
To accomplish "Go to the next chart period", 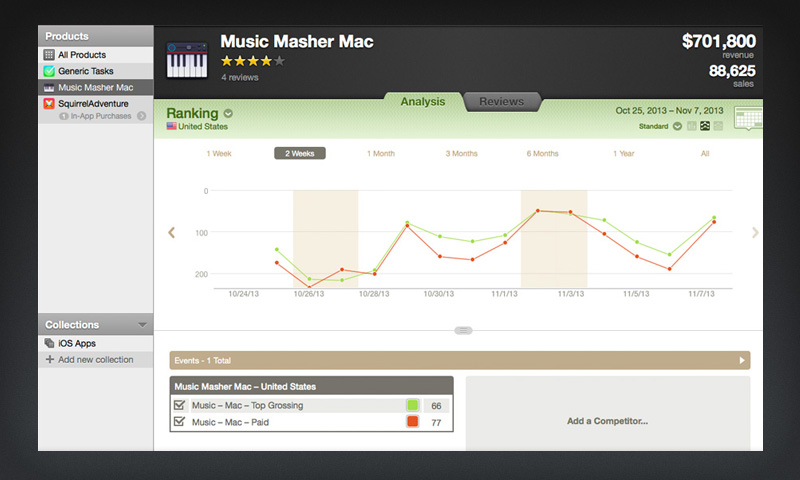I will tap(755, 233).
